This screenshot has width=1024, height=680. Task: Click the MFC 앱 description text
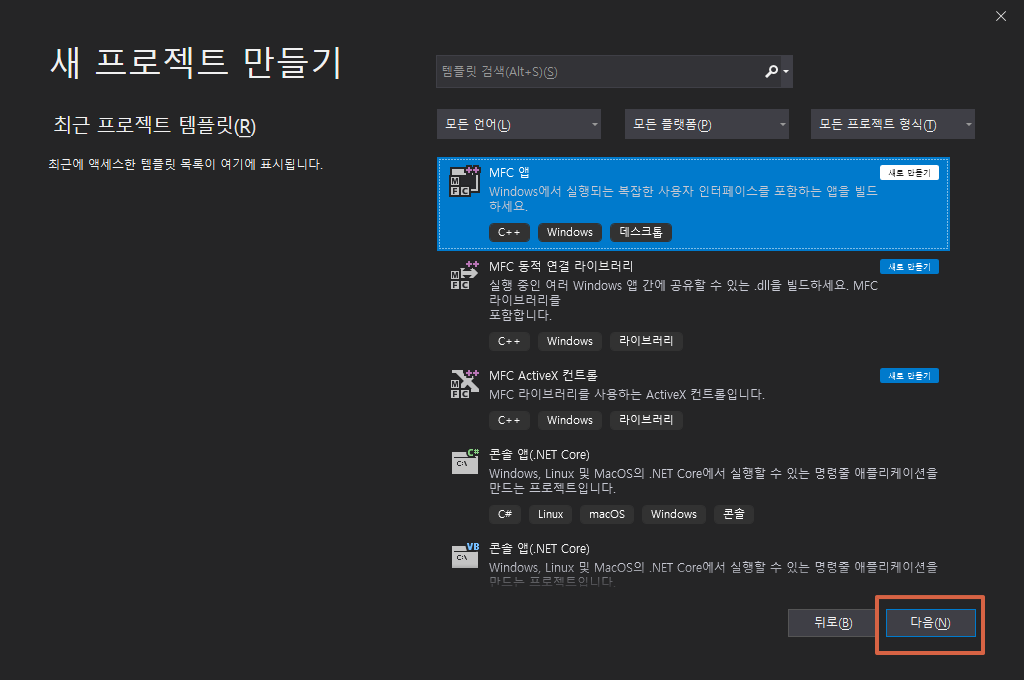pos(683,199)
